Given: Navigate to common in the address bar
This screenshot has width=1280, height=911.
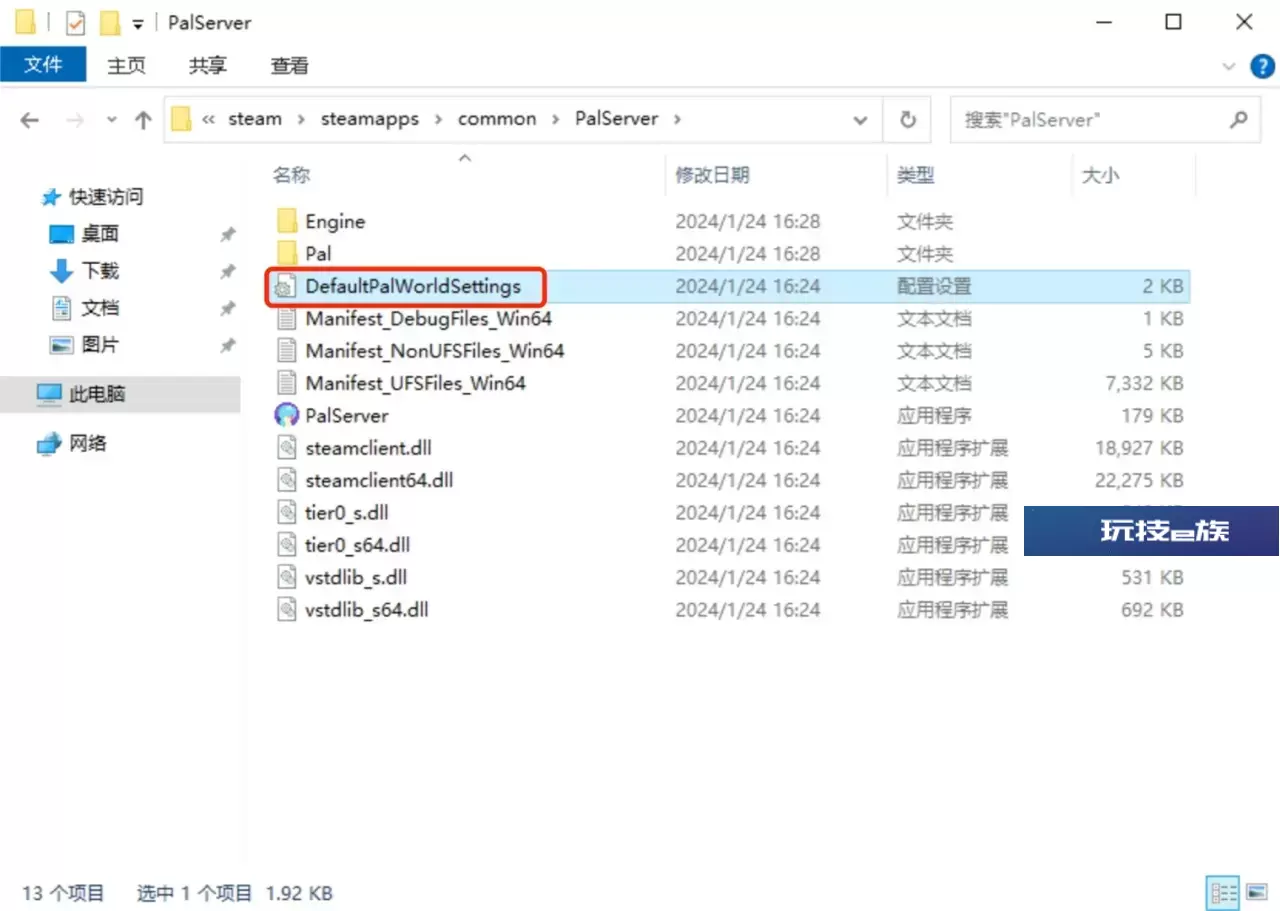Looking at the screenshot, I should click(x=497, y=119).
